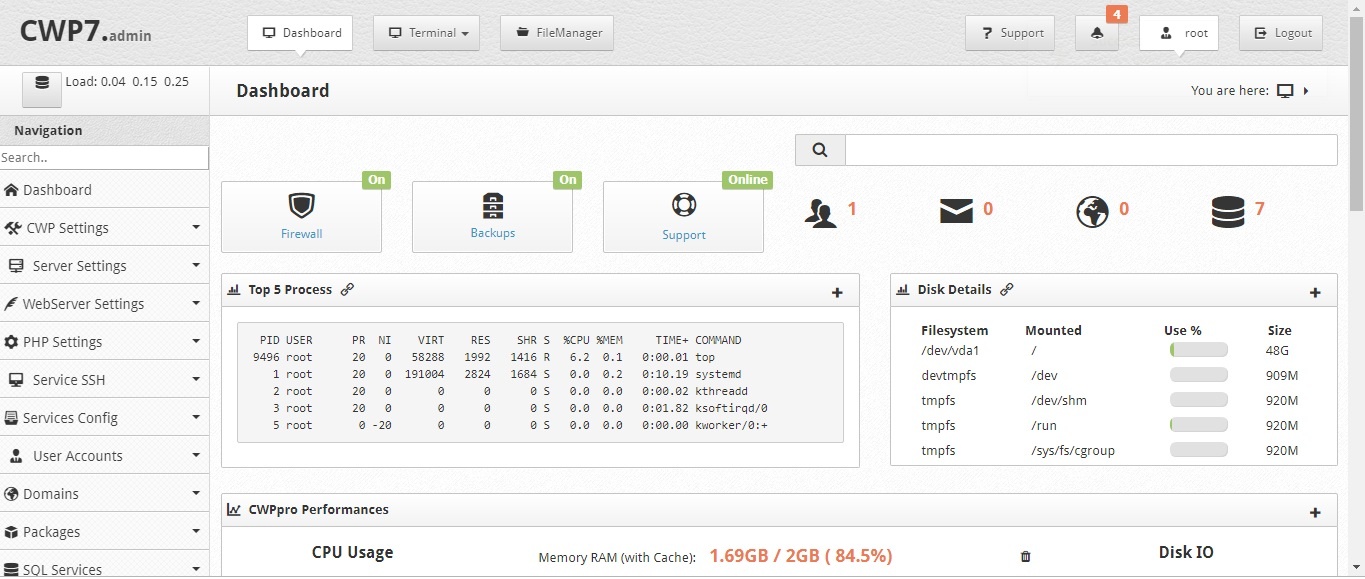Select the Dashboard top tab
1365x579 pixels.
[x=300, y=33]
